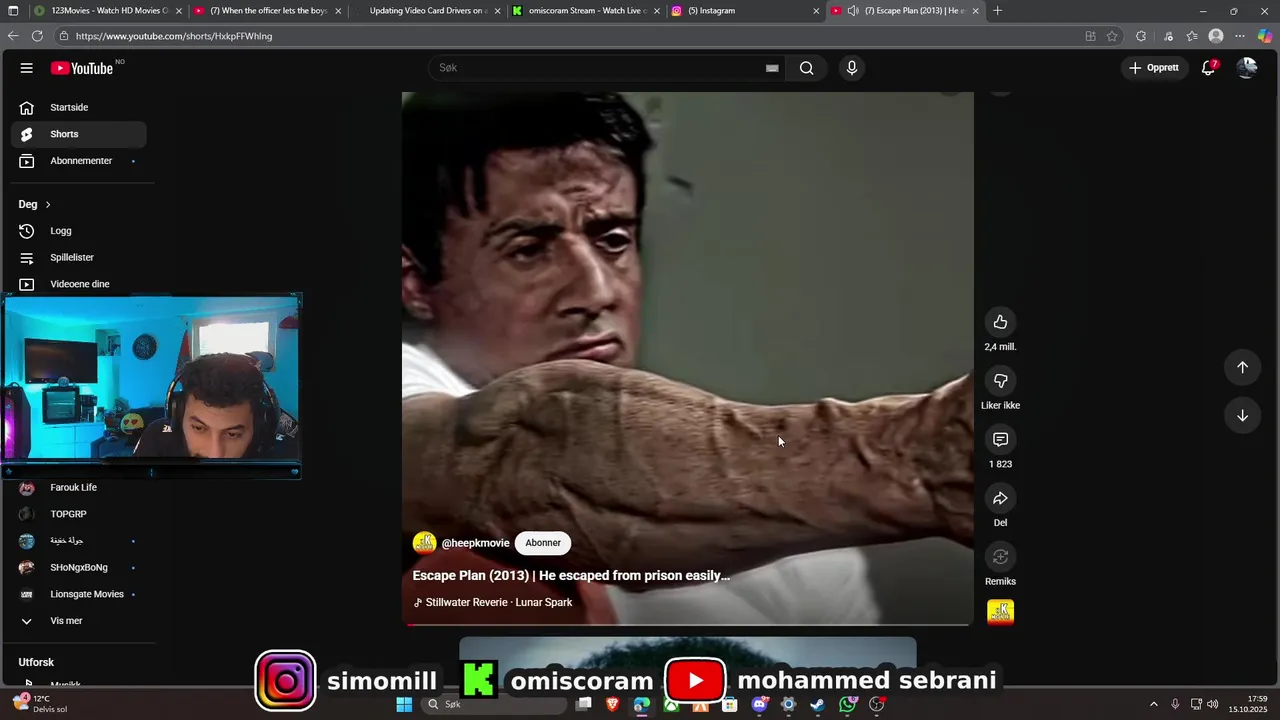
Task: Open the SHoNgxBoNg subscription
Action: click(x=79, y=568)
